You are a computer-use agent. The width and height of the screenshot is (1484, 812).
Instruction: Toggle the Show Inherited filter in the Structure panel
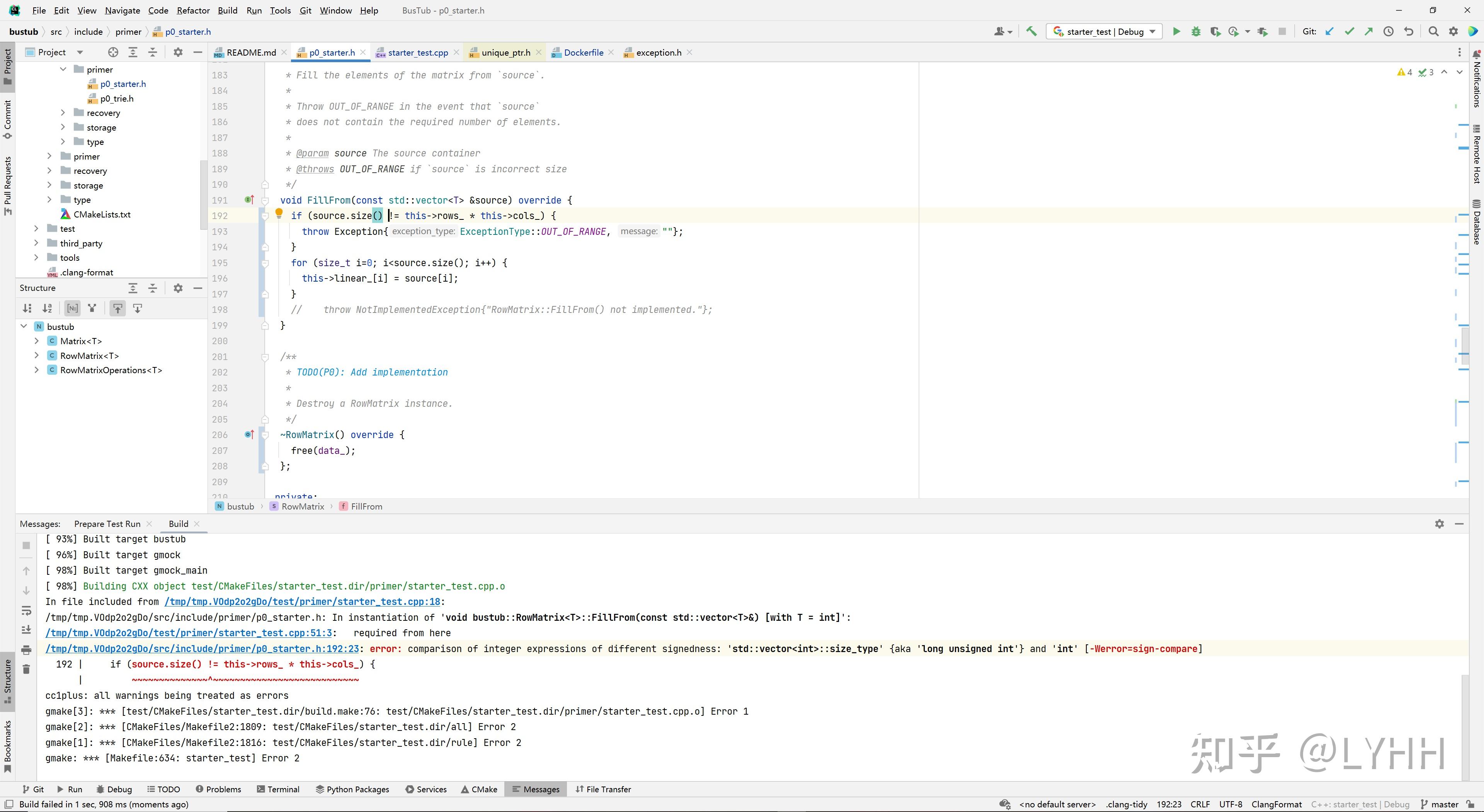pos(92,309)
